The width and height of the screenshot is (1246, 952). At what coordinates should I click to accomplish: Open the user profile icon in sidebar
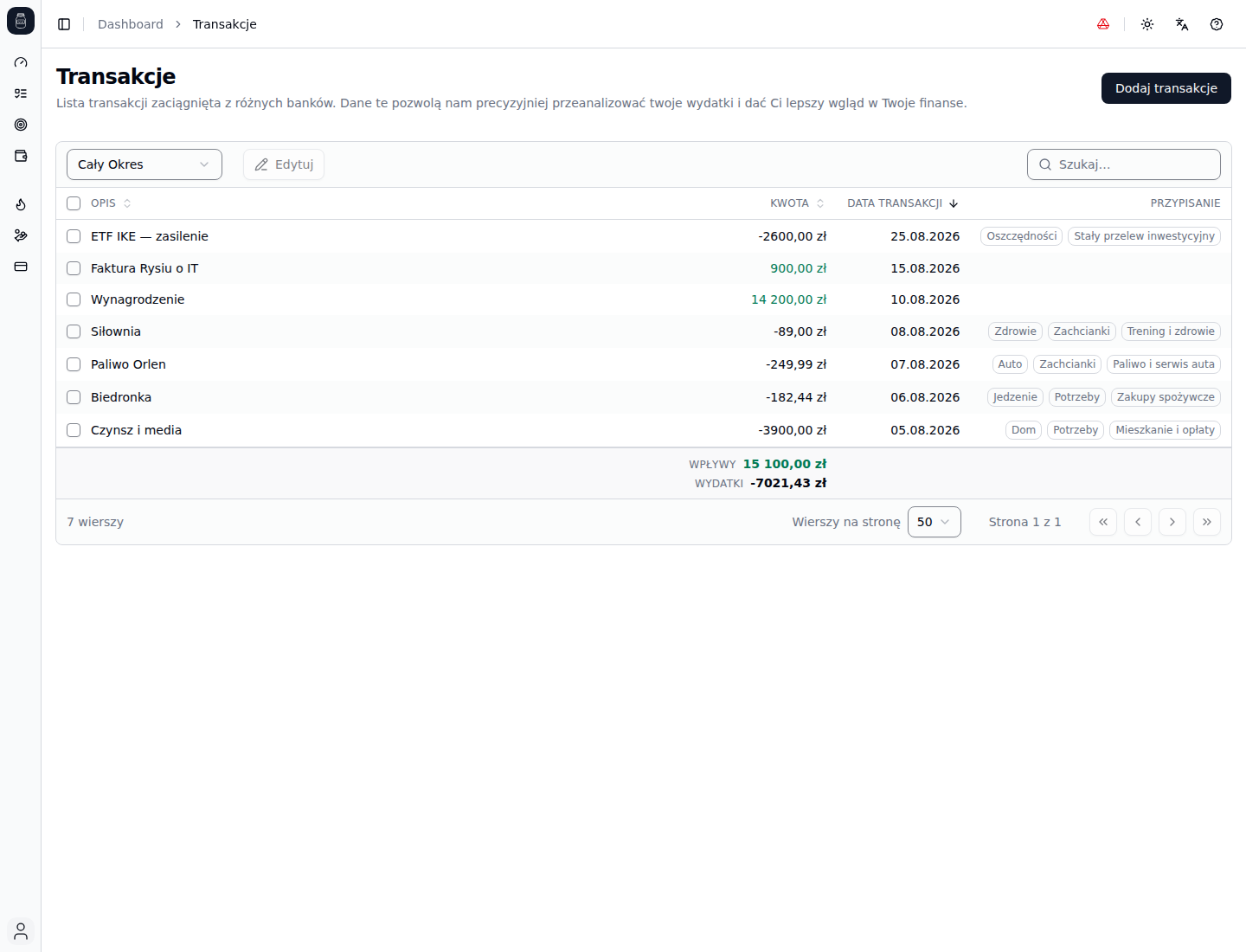pyautogui.click(x=21, y=931)
